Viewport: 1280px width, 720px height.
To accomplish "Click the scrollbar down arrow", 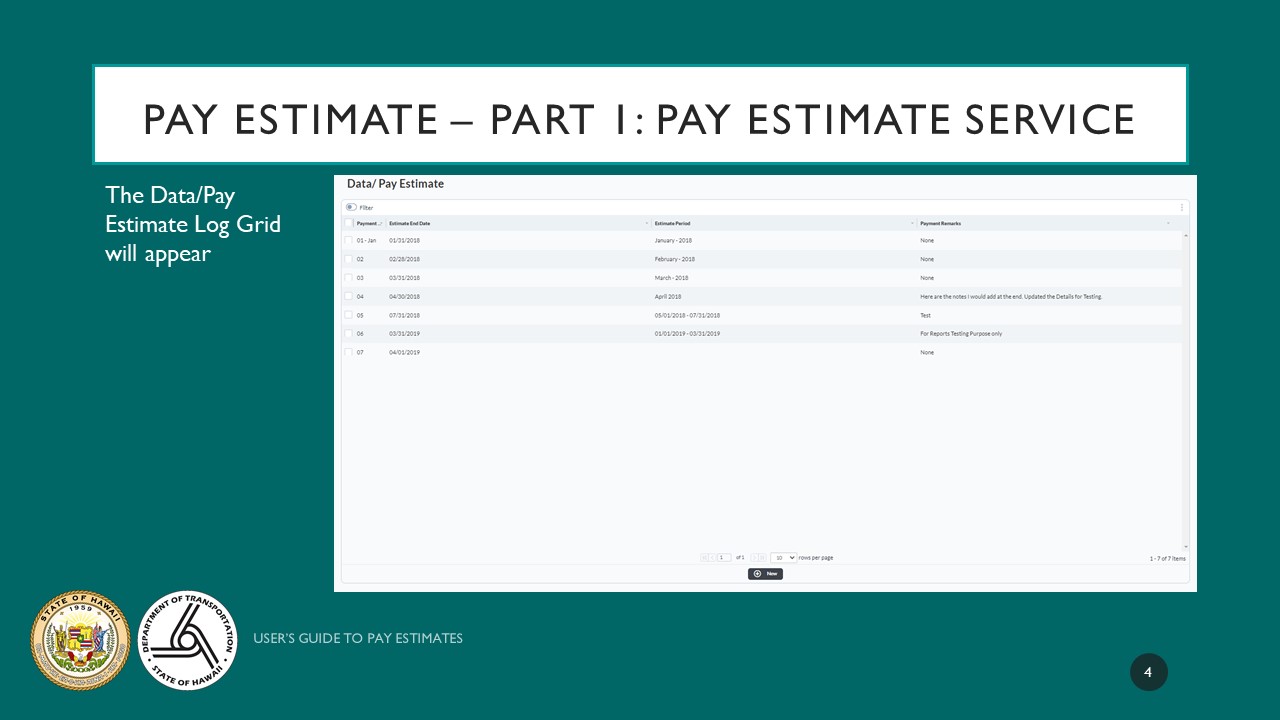I will point(1186,547).
